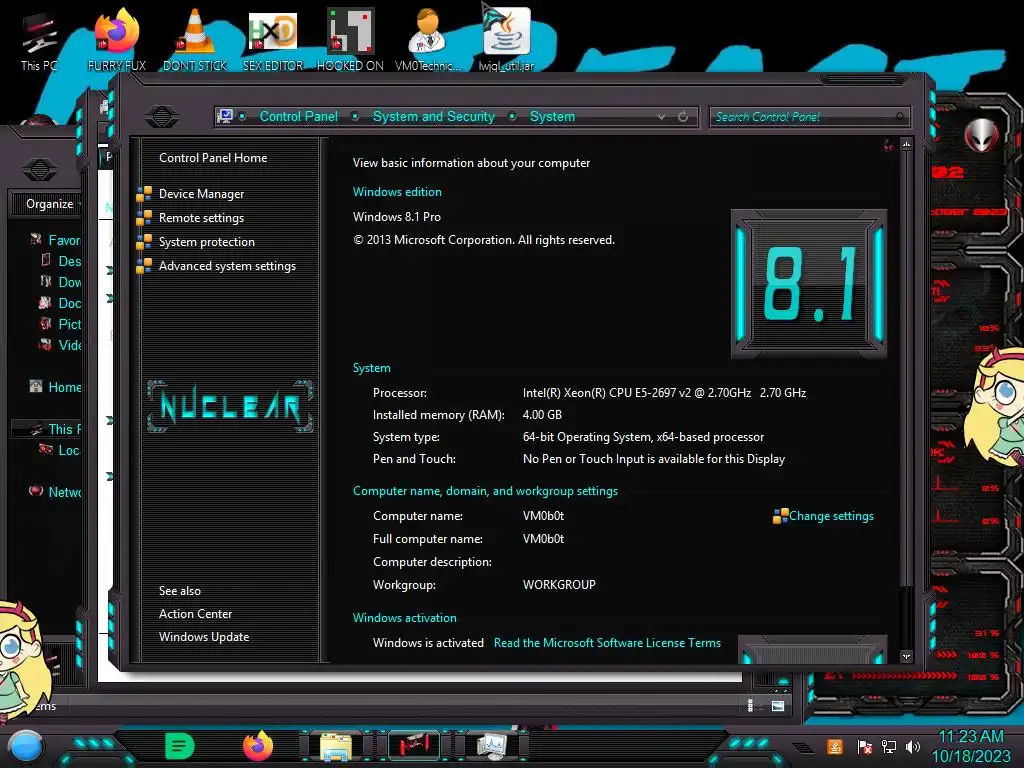Click Organize in the Explorer window behind

[50, 204]
